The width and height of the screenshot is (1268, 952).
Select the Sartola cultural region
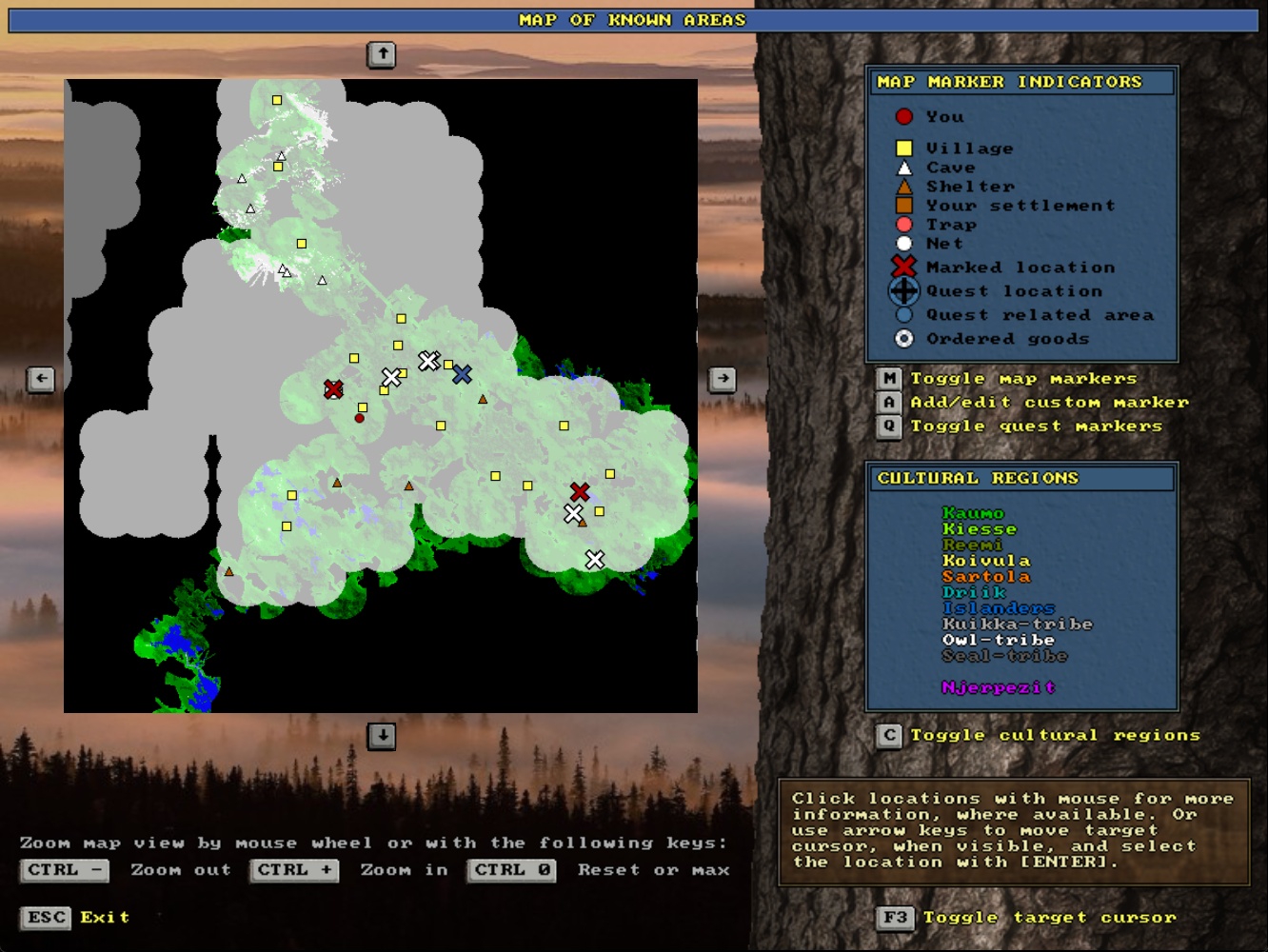click(986, 577)
